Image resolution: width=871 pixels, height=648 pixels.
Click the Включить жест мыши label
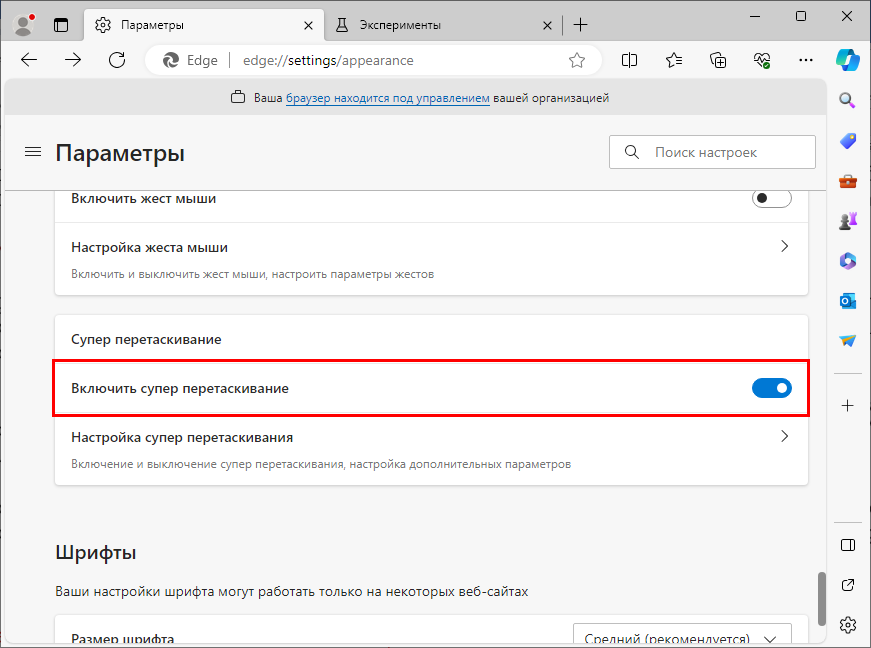point(143,198)
